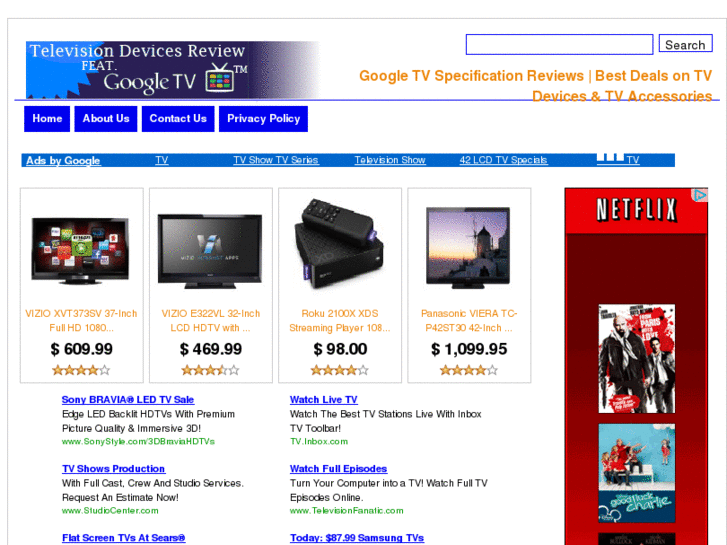Image resolution: width=727 pixels, height=545 pixels.
Task: Click the AdChoices icon on Netflix ad
Action: pyautogui.click(x=700, y=195)
